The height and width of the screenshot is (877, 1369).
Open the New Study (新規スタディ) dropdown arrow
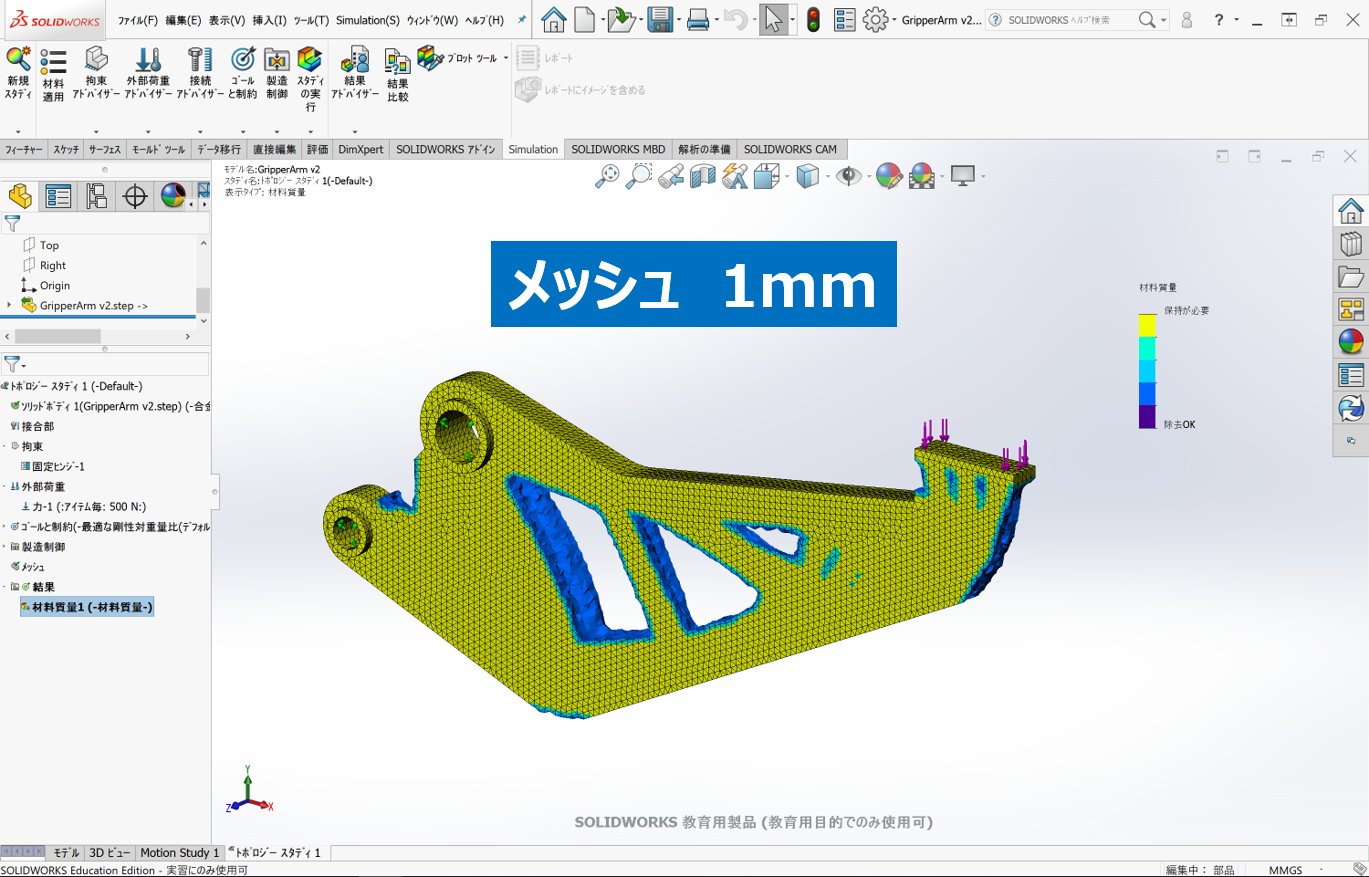(x=18, y=131)
